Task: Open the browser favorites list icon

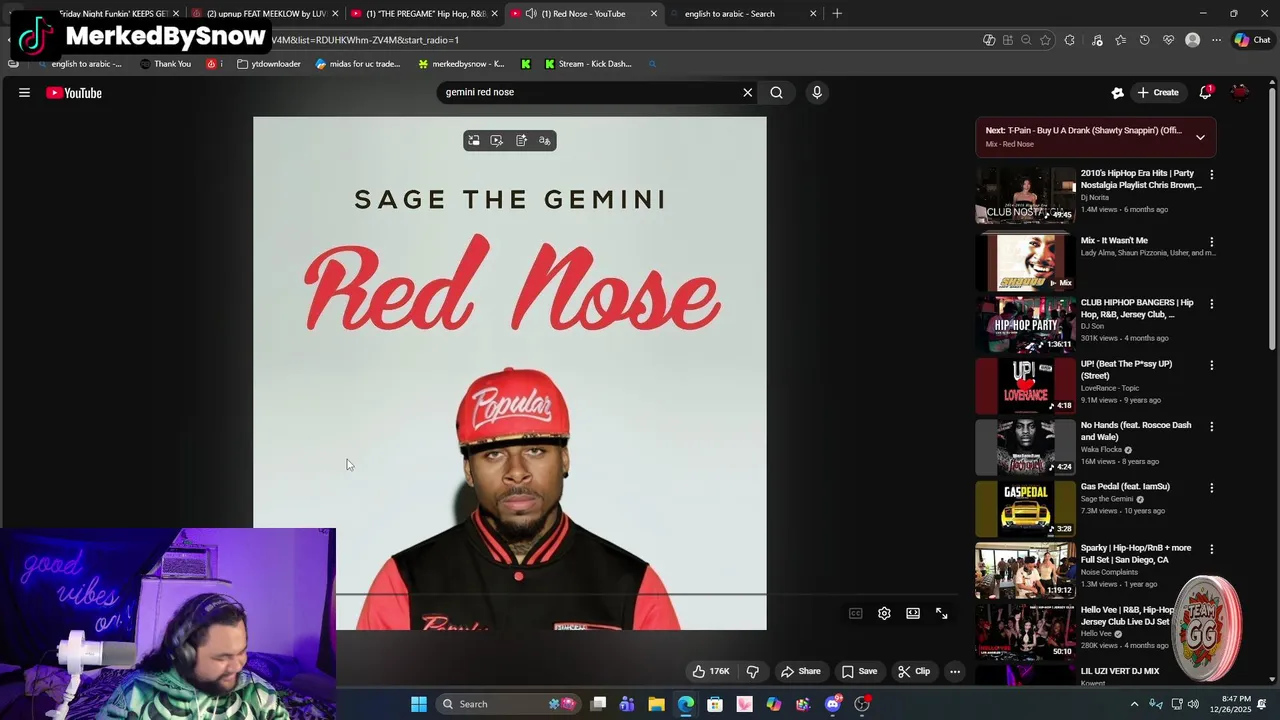Action: [x=1121, y=40]
